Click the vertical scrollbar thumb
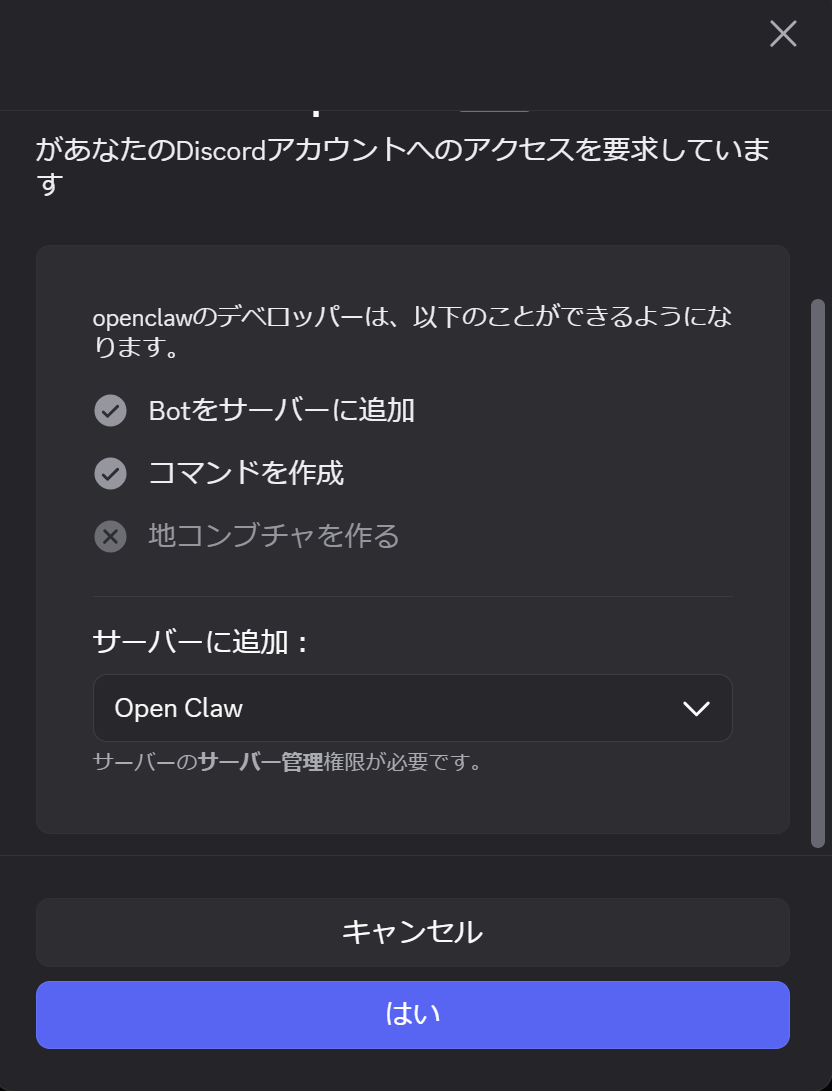 click(x=817, y=570)
